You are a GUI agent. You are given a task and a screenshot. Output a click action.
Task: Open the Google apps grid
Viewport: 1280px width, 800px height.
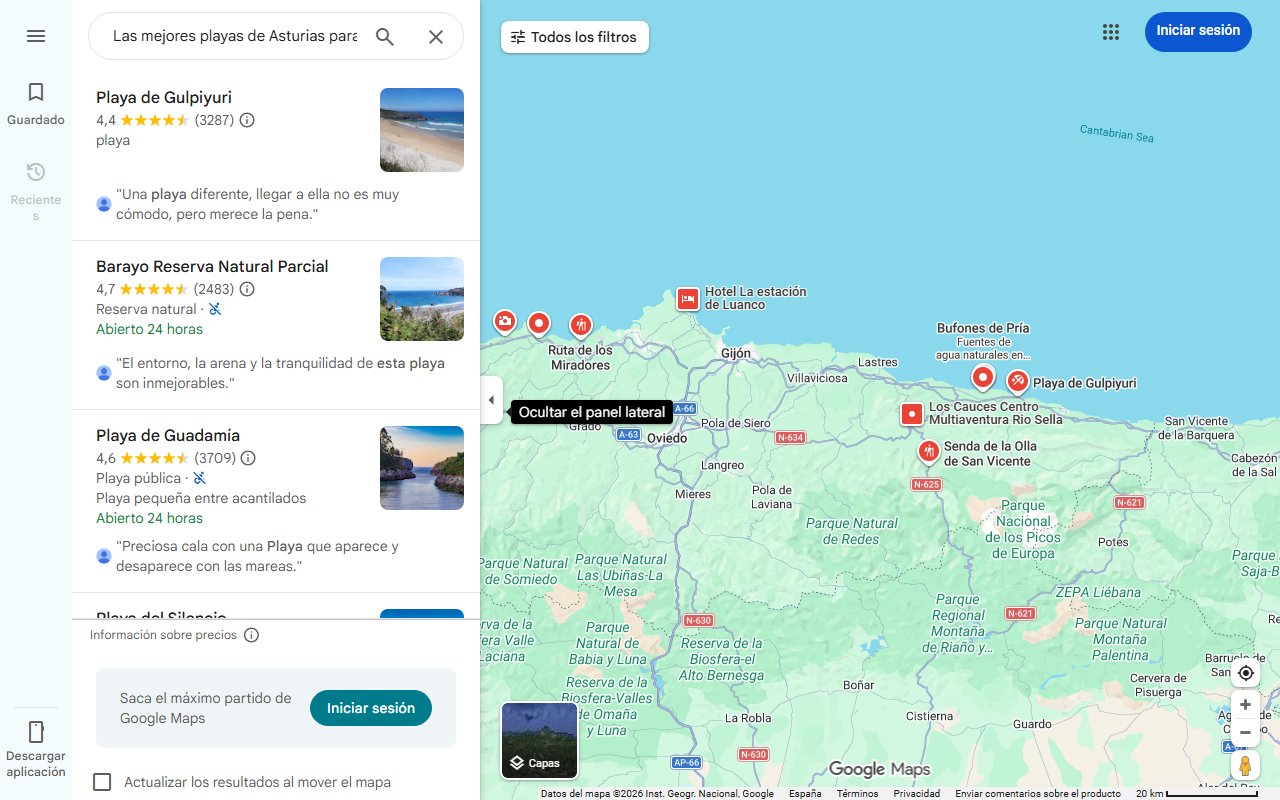(1110, 32)
